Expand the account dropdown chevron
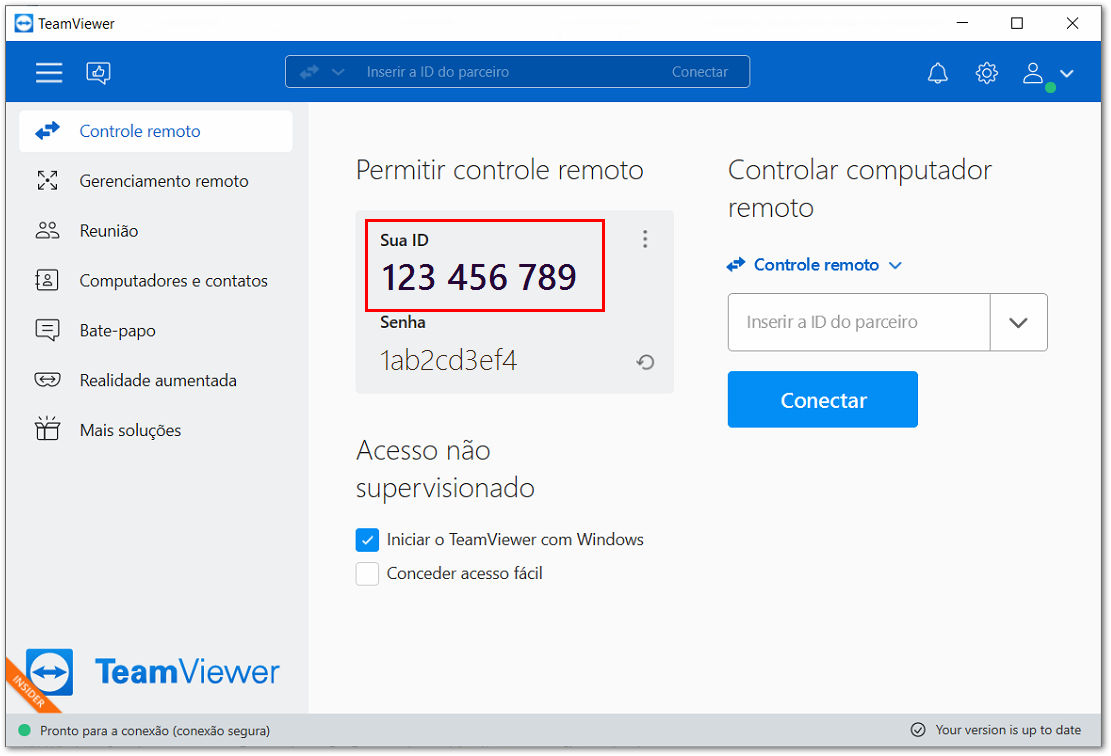The image size is (1111, 756). click(x=1066, y=73)
